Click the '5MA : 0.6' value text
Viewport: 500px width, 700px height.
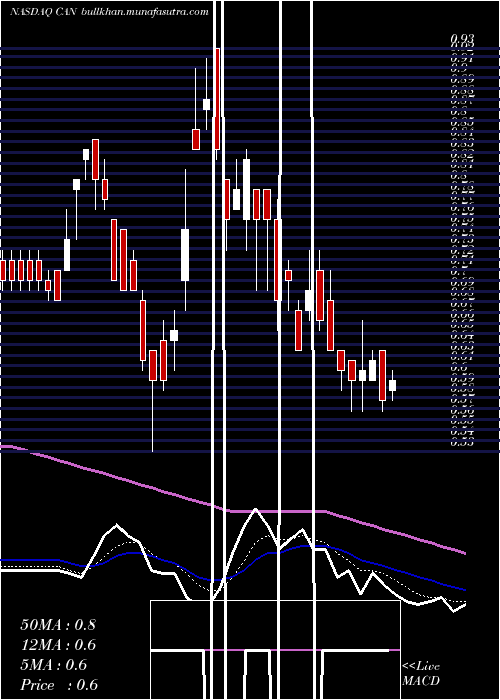click(x=54, y=665)
